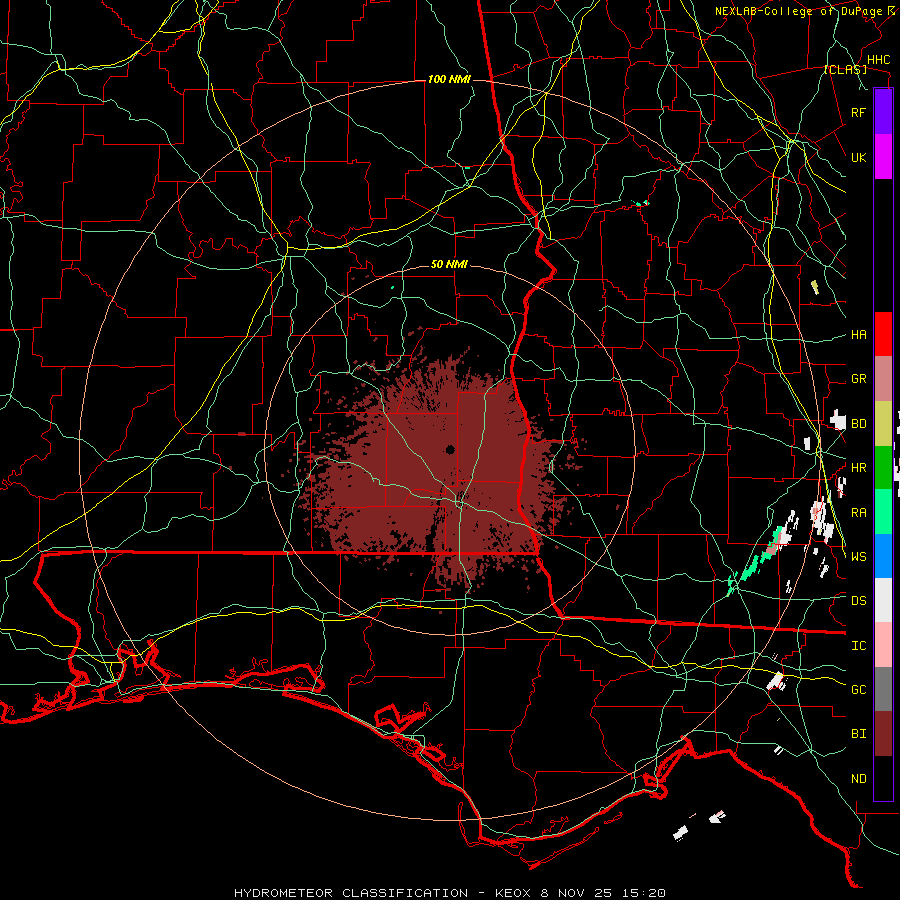This screenshot has height=900, width=900.
Task: Click the IC light pink legend swatch
Action: click(x=883, y=645)
